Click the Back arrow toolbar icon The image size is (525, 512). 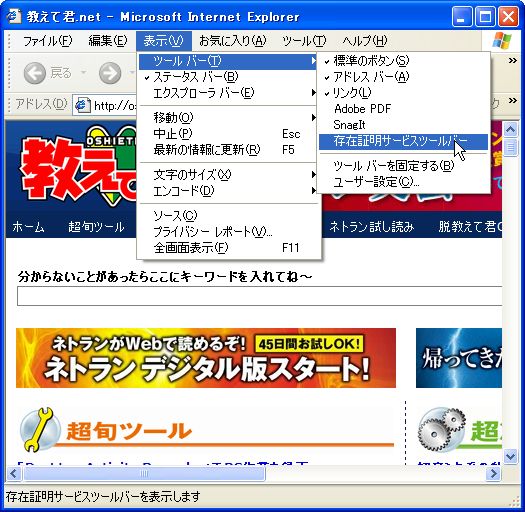point(34,73)
